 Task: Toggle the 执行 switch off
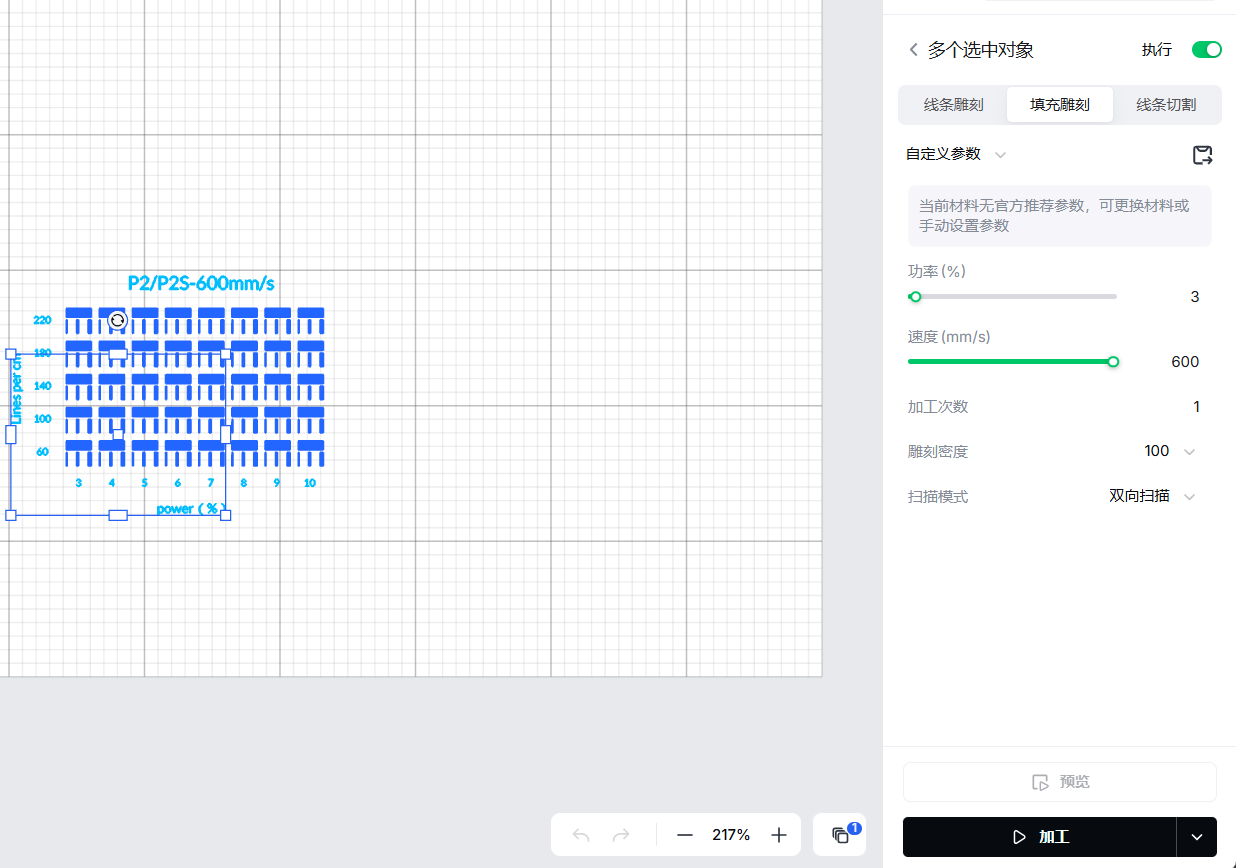coord(1206,50)
